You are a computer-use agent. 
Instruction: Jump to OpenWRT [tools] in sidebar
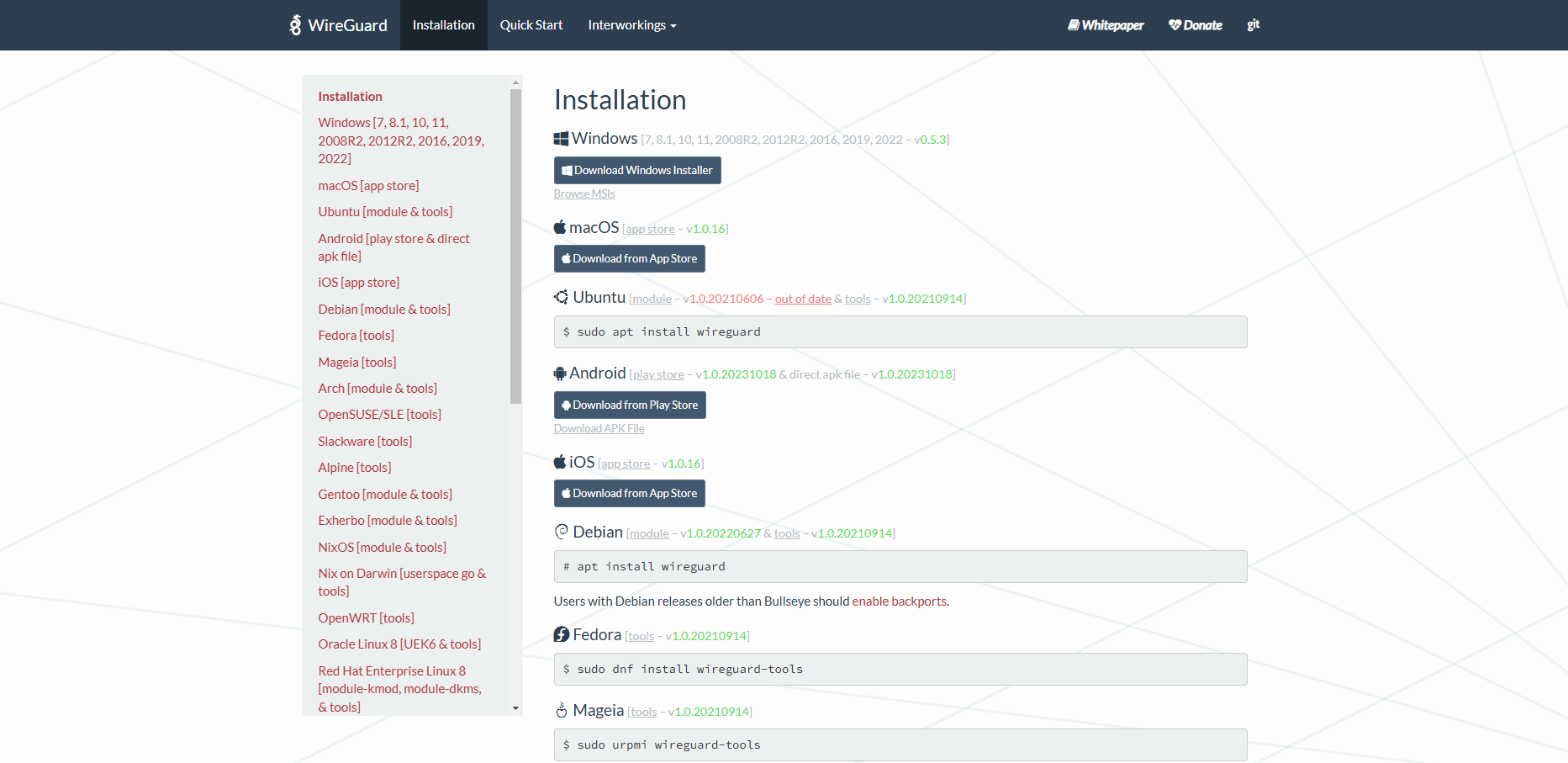coord(366,618)
